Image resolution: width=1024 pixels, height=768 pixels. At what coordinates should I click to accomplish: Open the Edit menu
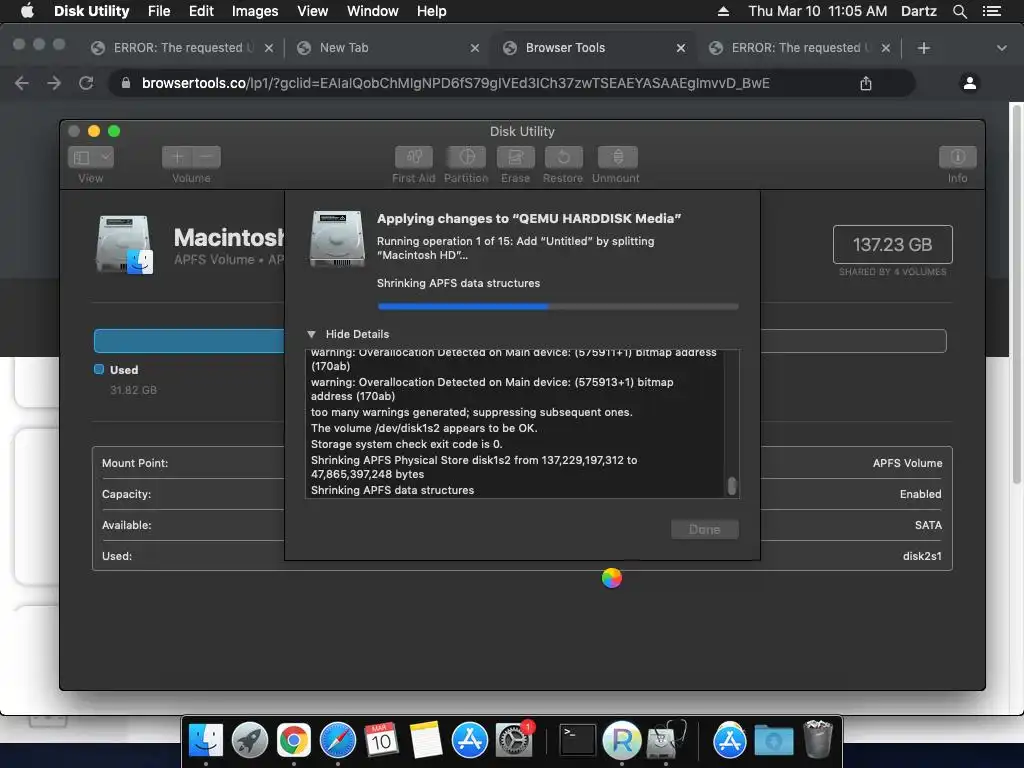pos(201,11)
